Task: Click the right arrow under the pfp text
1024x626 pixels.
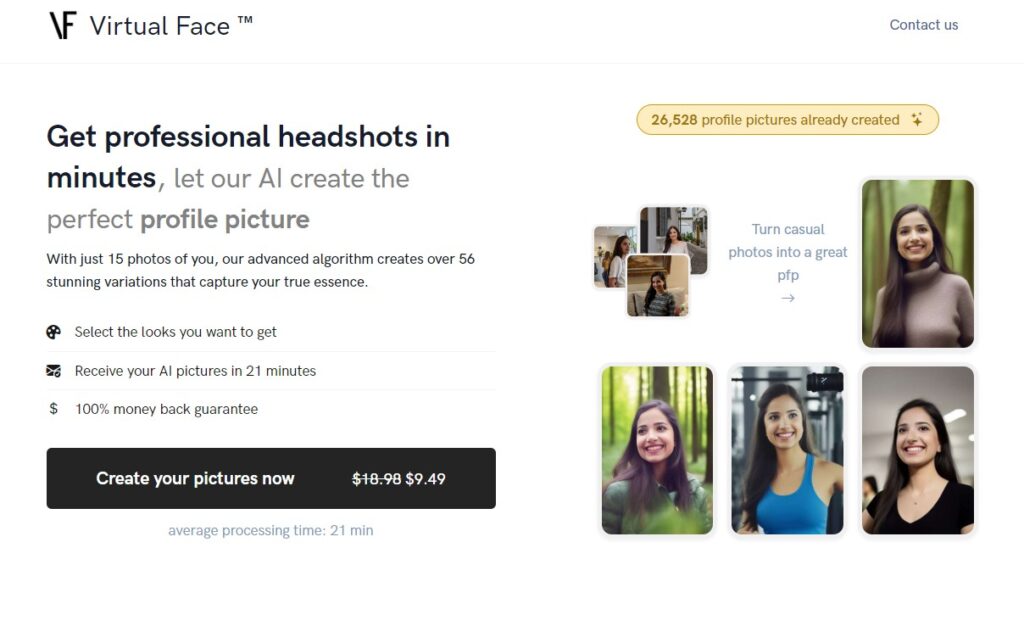Action: tap(788, 298)
